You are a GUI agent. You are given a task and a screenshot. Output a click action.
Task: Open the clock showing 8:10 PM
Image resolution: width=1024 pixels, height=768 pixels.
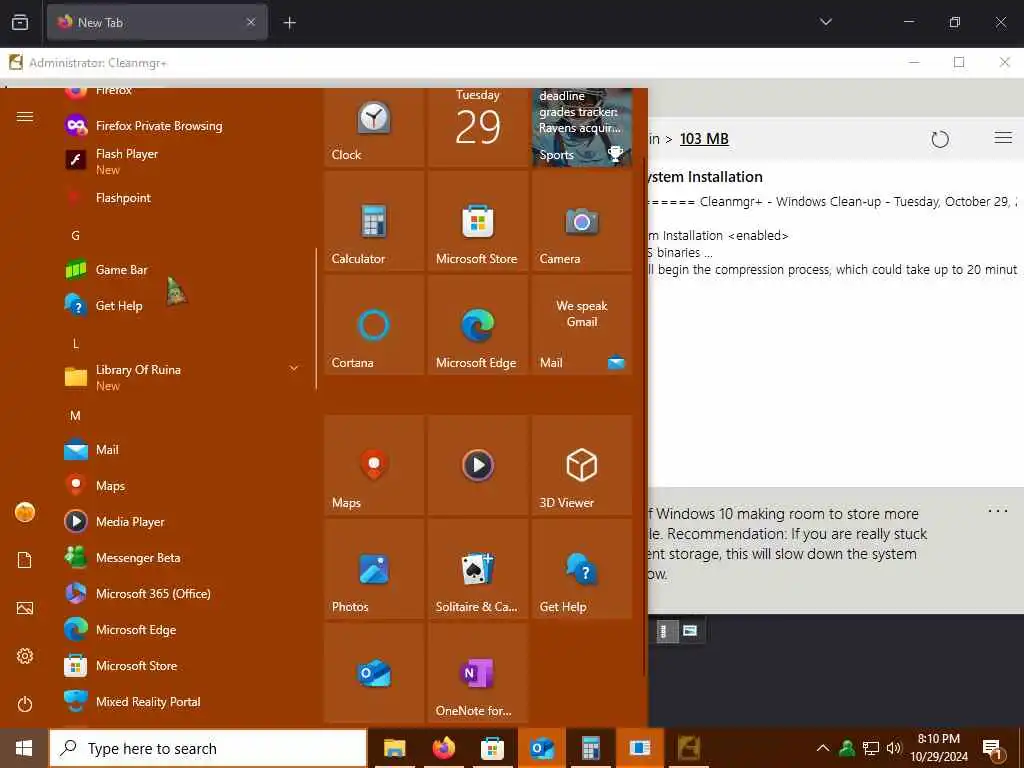[939, 748]
